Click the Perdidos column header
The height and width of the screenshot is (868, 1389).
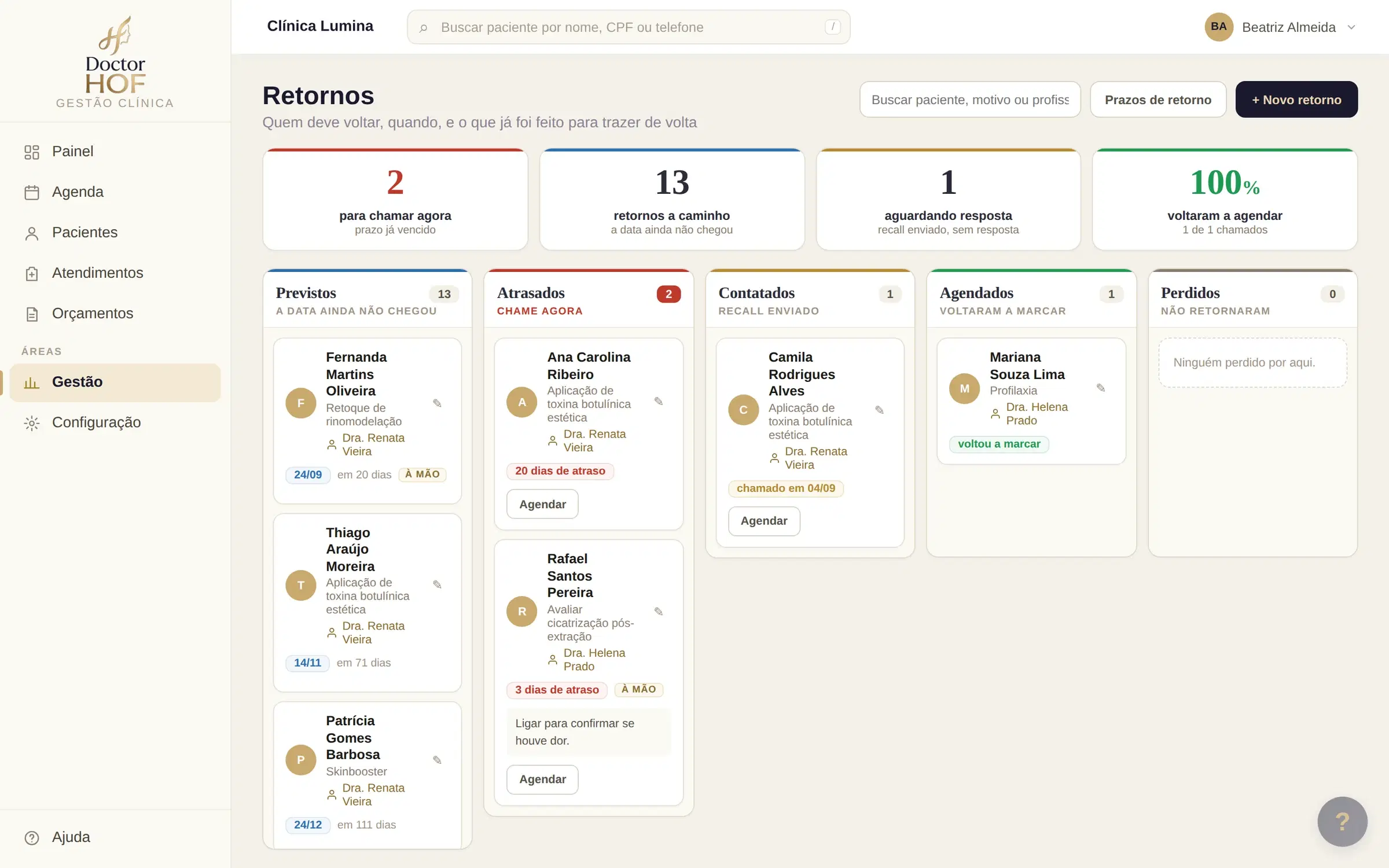1252,300
